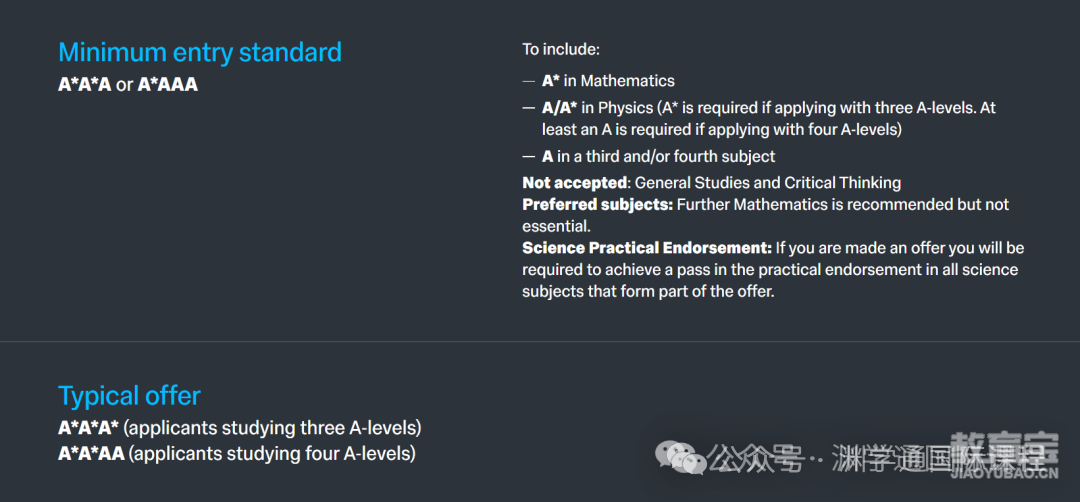Screen dimensions: 1080x502
Task: Click the JIAOYUBAO.CN watermark text
Action: [x=1004, y=473]
